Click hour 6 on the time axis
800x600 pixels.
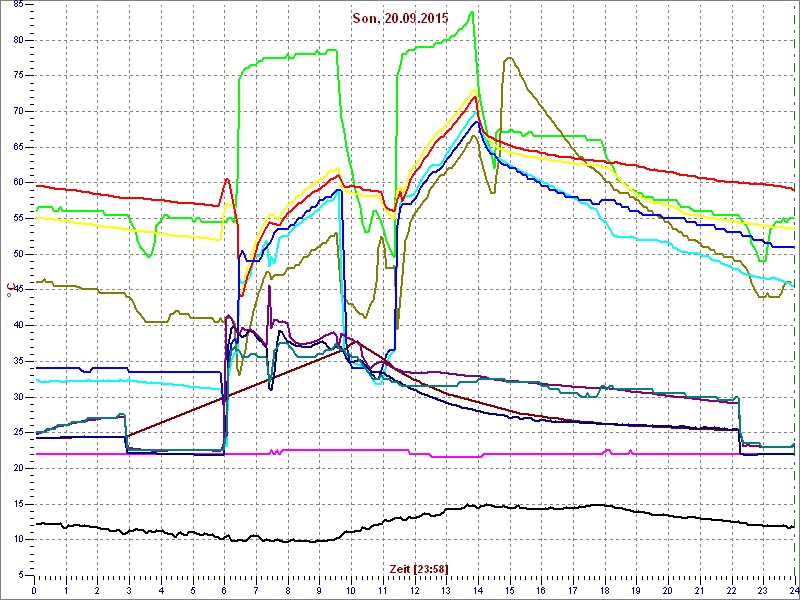point(224,591)
